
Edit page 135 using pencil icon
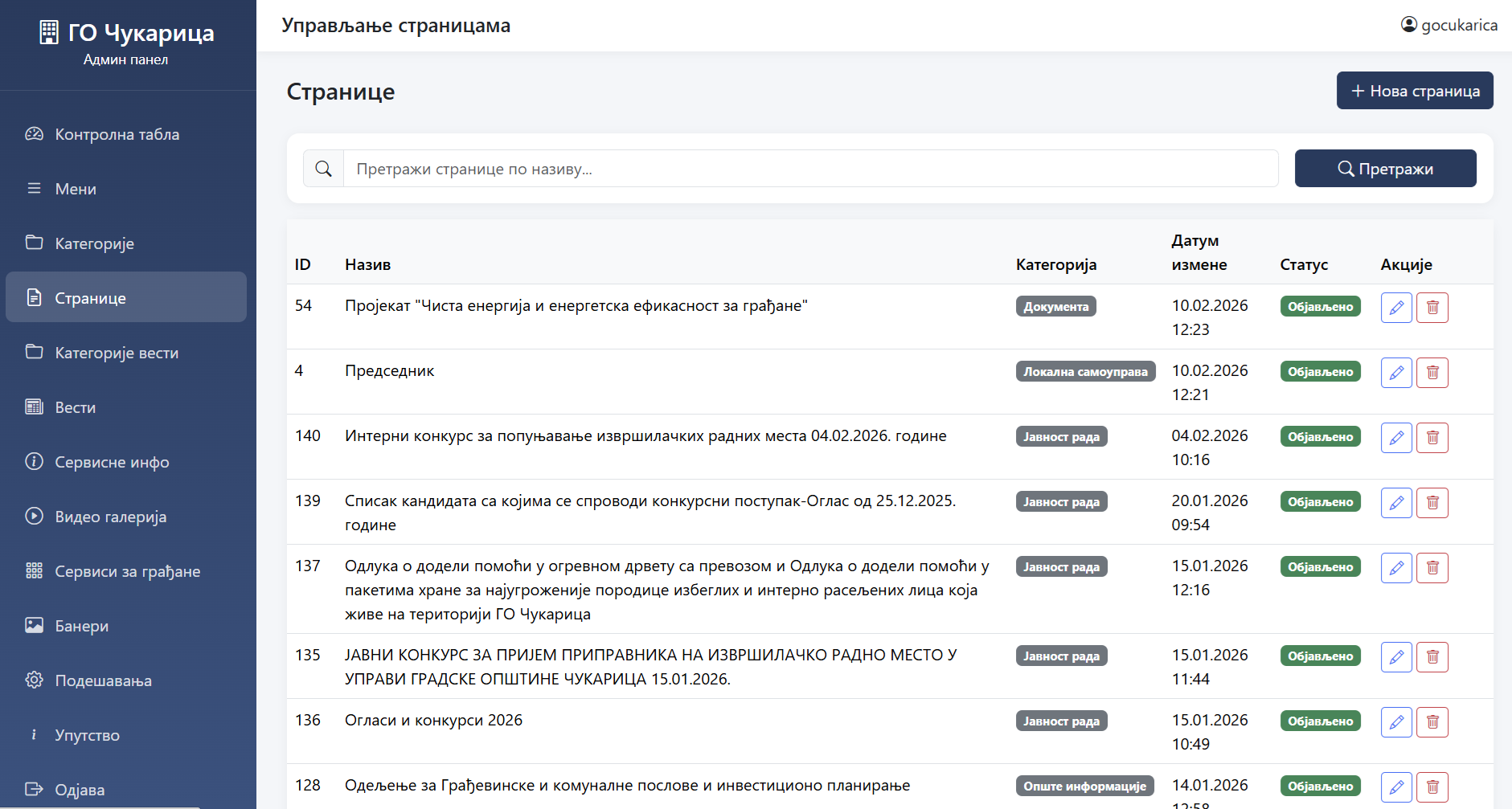[1396, 657]
